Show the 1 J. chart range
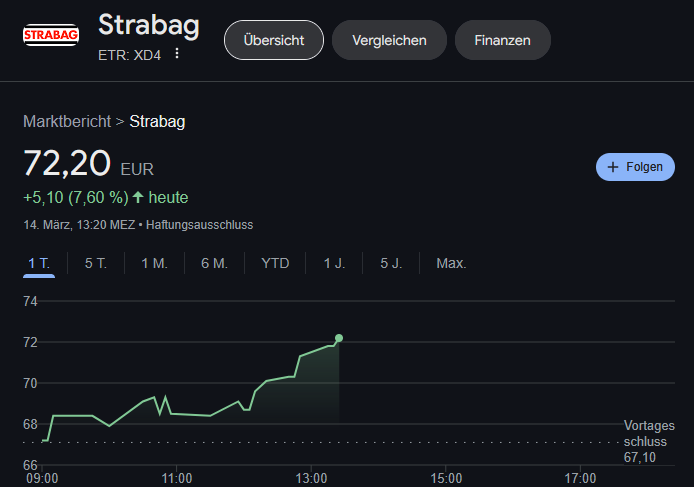 (334, 263)
